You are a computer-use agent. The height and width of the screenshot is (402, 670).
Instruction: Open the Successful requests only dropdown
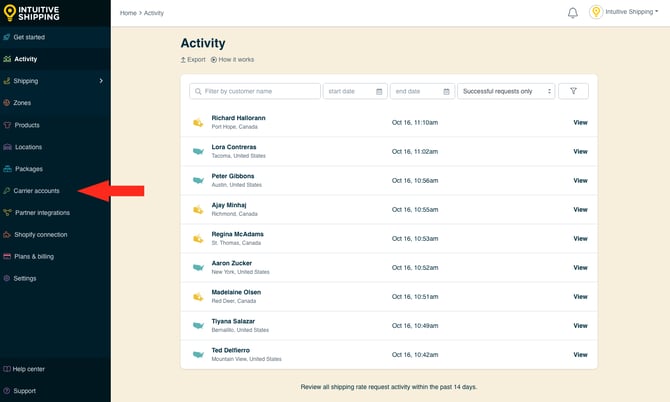[x=506, y=91]
